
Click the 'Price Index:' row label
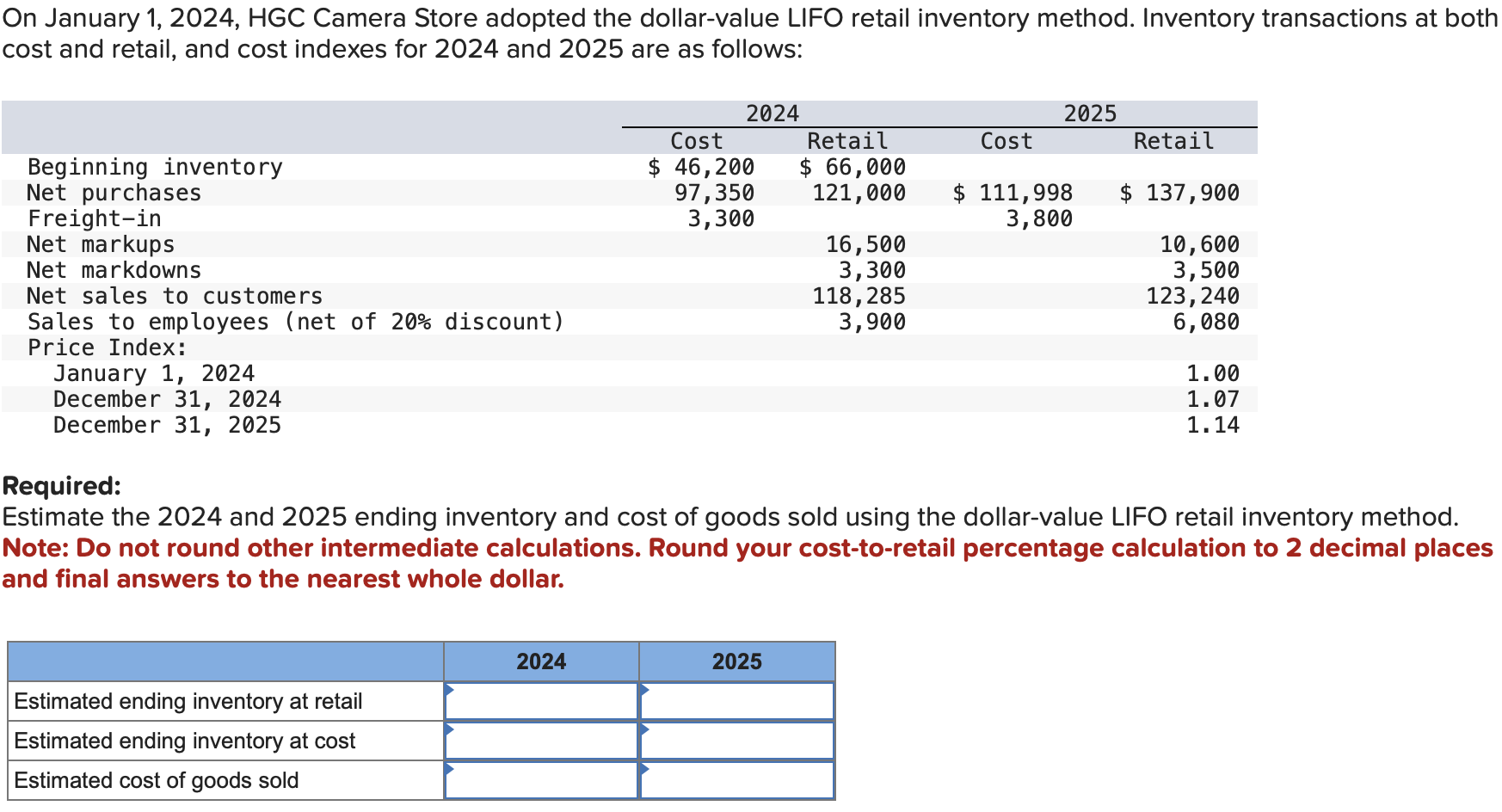point(108,348)
